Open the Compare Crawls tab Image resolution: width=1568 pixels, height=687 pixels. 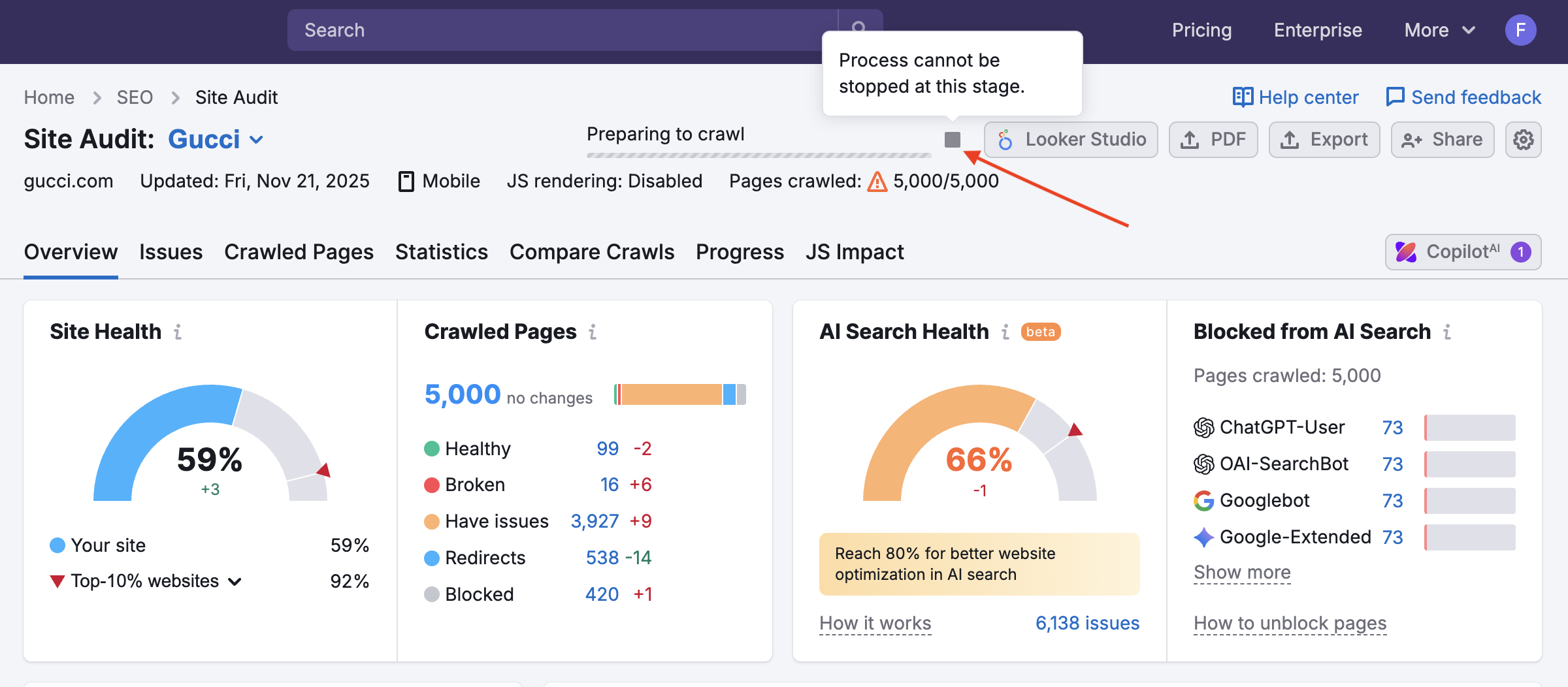pos(591,252)
